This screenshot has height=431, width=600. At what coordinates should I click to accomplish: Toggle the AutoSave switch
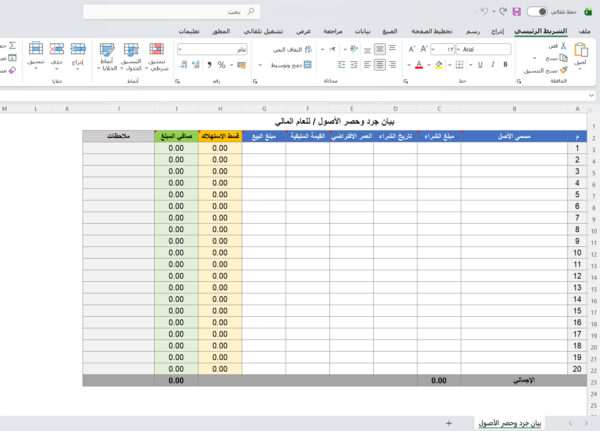[x=537, y=11]
